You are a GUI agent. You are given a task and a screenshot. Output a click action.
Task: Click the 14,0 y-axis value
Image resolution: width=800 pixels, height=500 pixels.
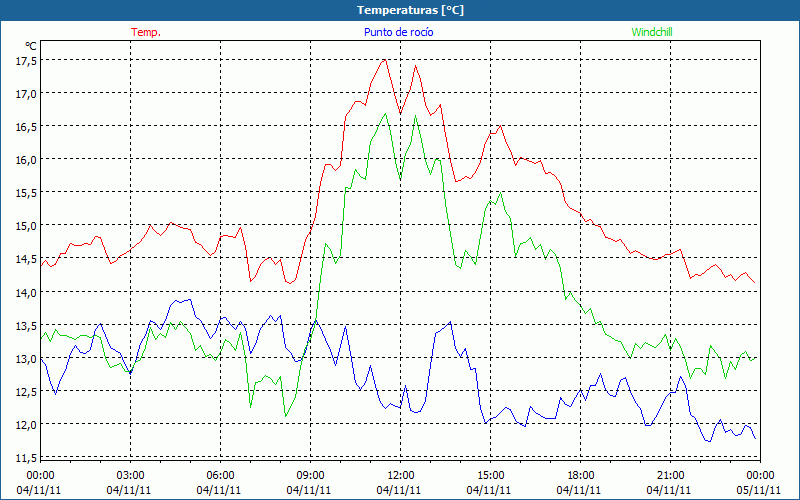27,292
